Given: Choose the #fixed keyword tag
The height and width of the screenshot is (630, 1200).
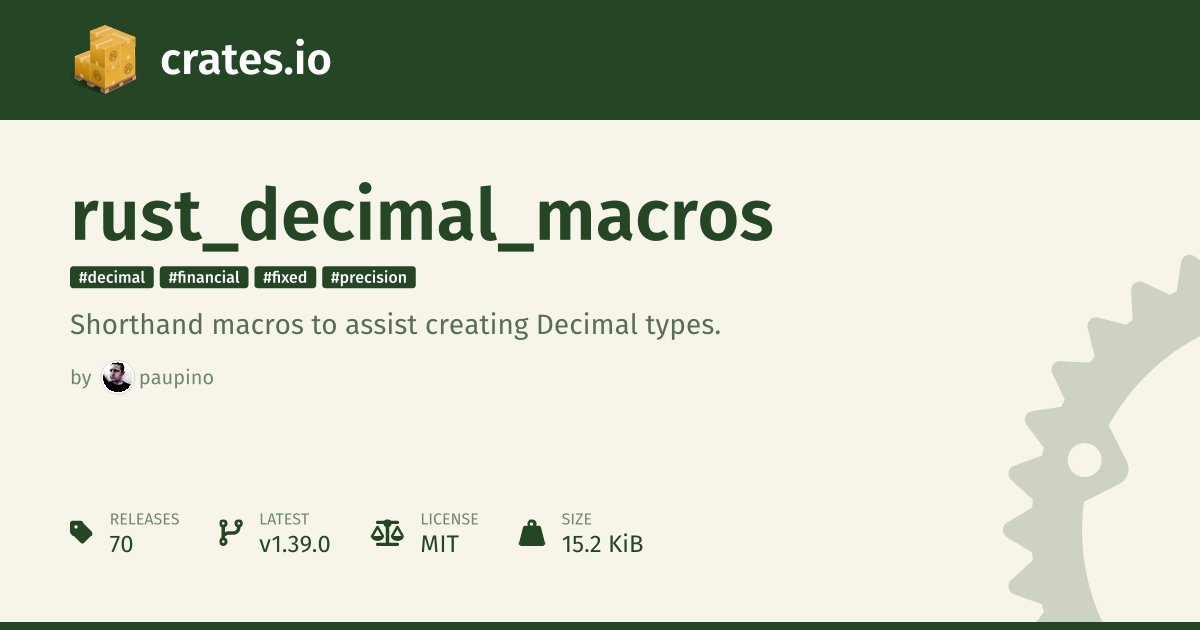Looking at the screenshot, I should coord(285,278).
